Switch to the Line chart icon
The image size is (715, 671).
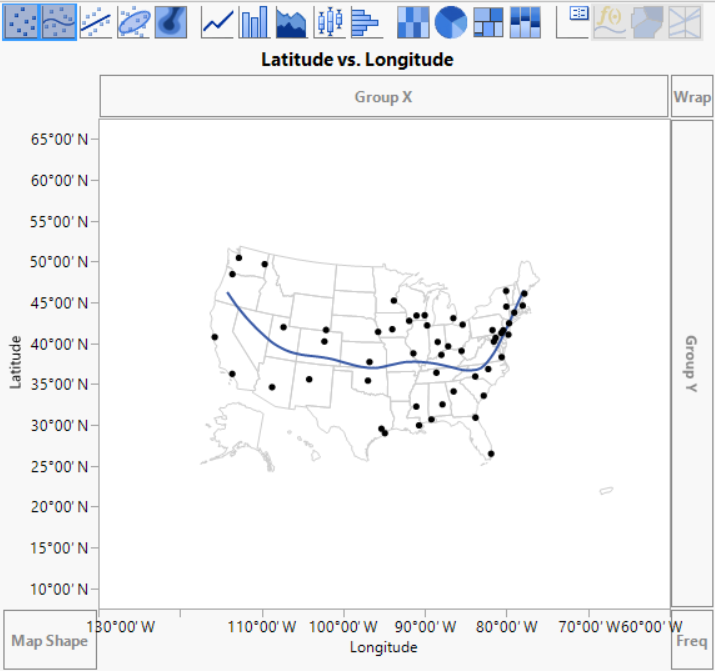(x=218, y=20)
